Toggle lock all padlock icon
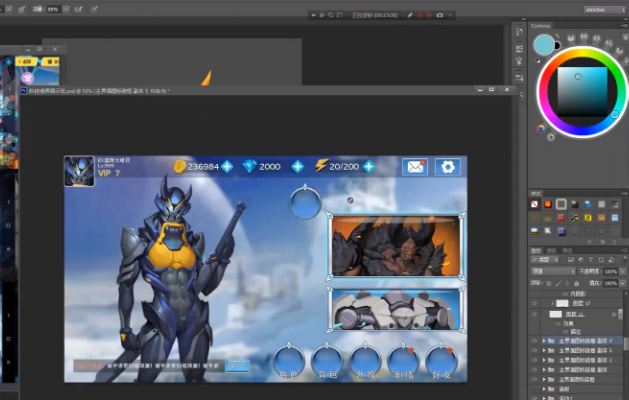The height and width of the screenshot is (400, 629). (x=576, y=283)
